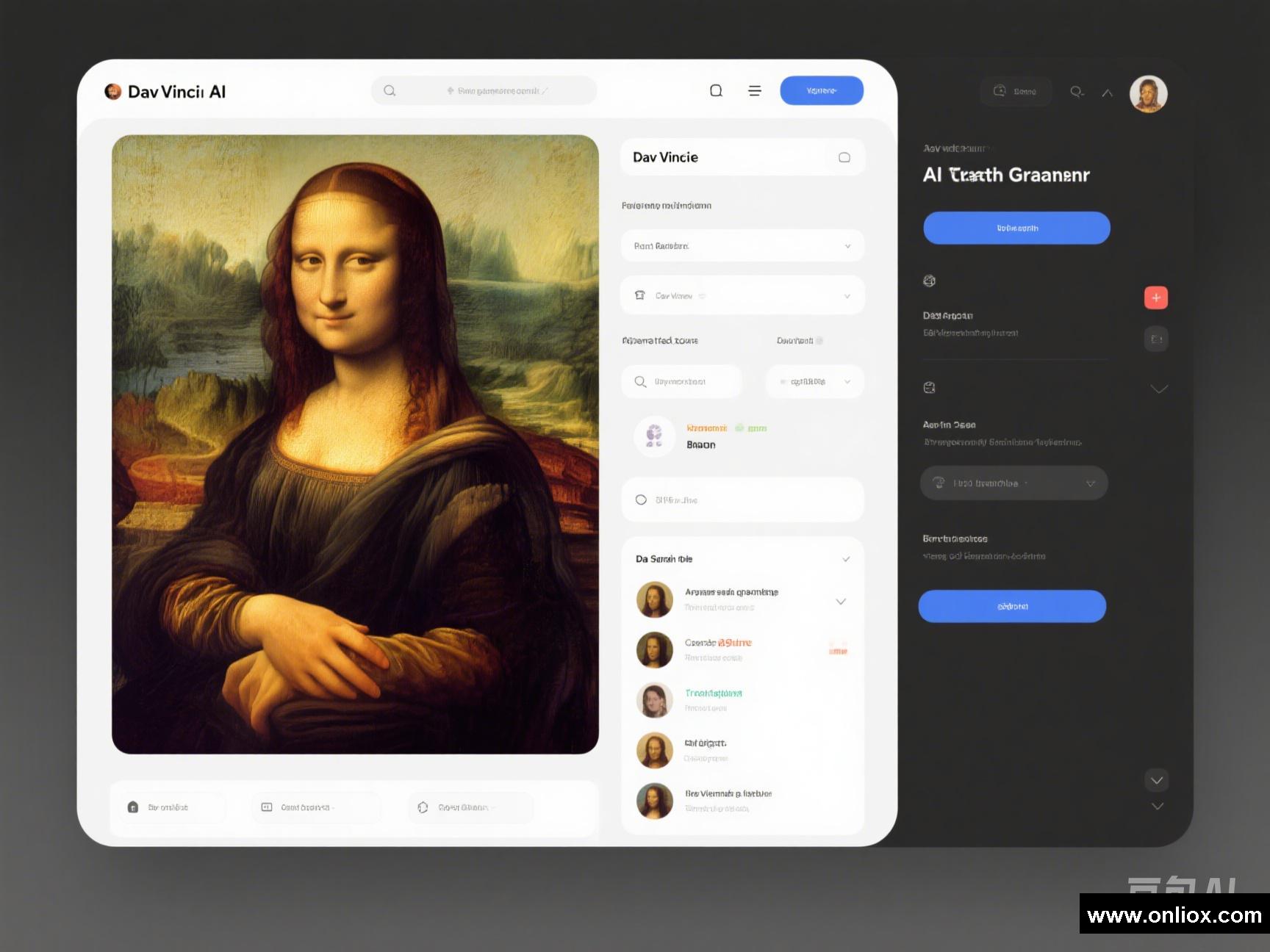The width and height of the screenshot is (1270, 952).
Task: Select the radio circle in the empty option row
Action: tap(641, 500)
